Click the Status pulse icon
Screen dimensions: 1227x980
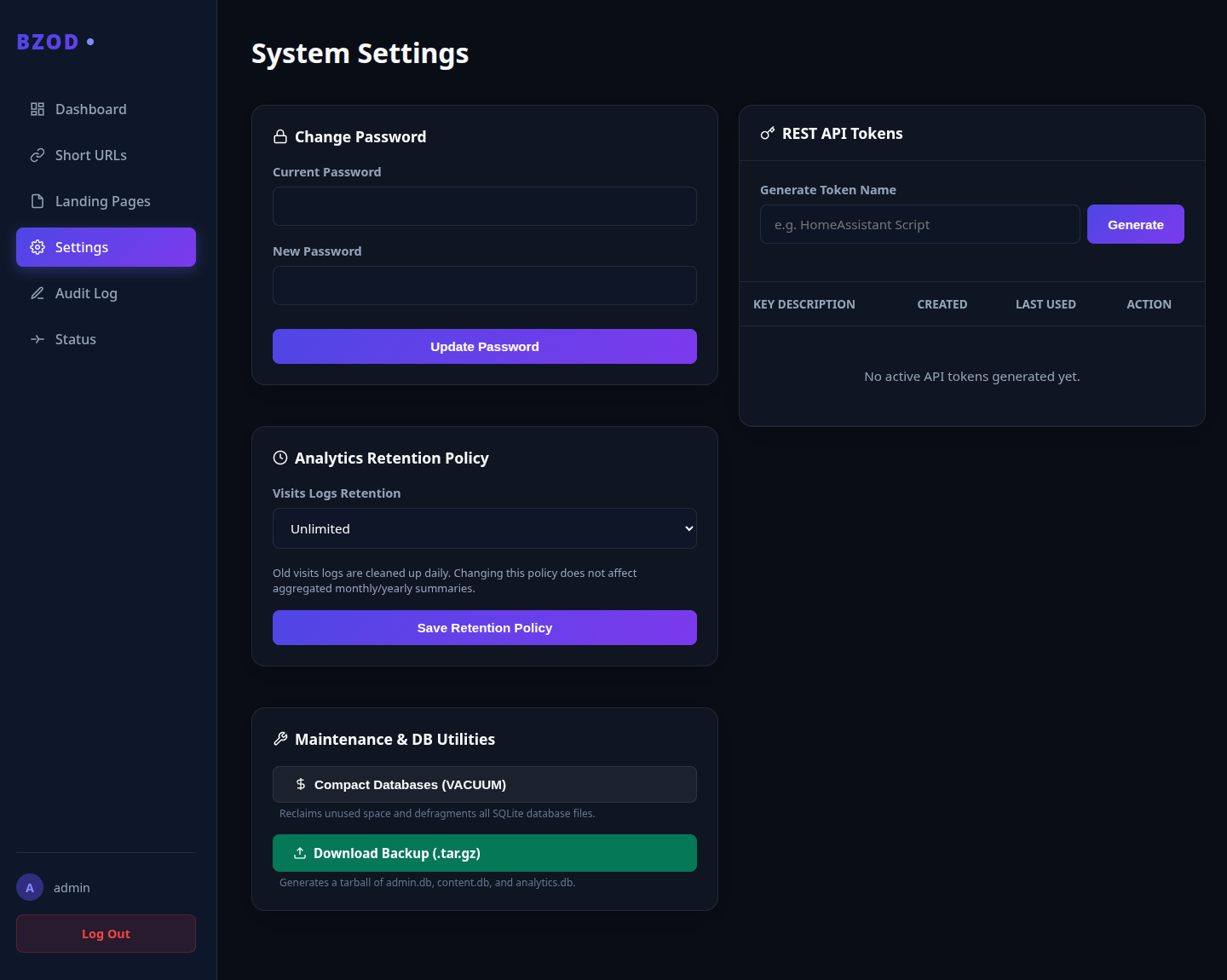pyautogui.click(x=37, y=339)
